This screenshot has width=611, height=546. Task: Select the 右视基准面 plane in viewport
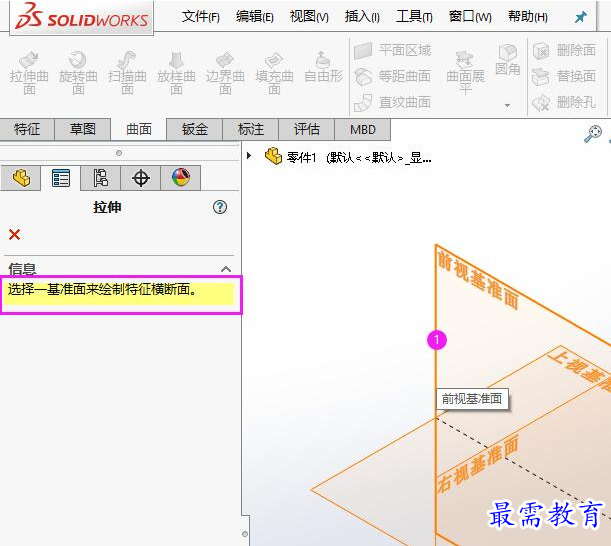[x=478, y=463]
